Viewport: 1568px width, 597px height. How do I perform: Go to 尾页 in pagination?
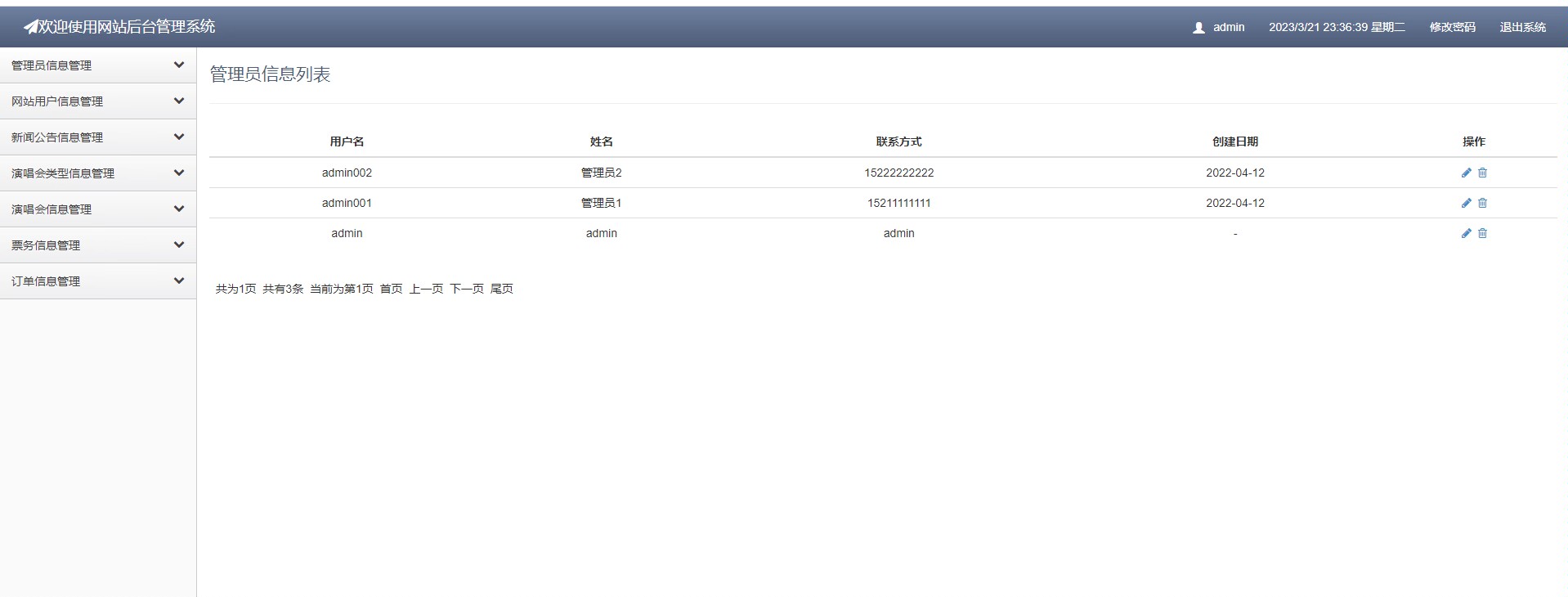click(x=502, y=289)
